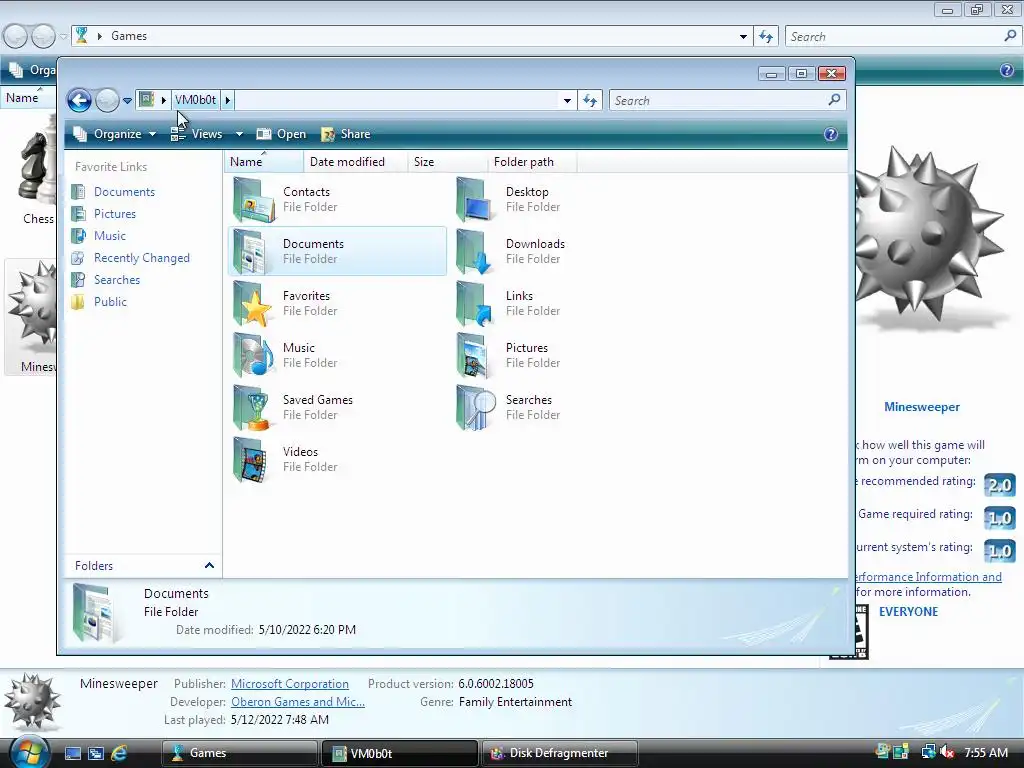The width and height of the screenshot is (1024, 768).
Task: Select the Documents folder icon in file list
Action: 251,251
